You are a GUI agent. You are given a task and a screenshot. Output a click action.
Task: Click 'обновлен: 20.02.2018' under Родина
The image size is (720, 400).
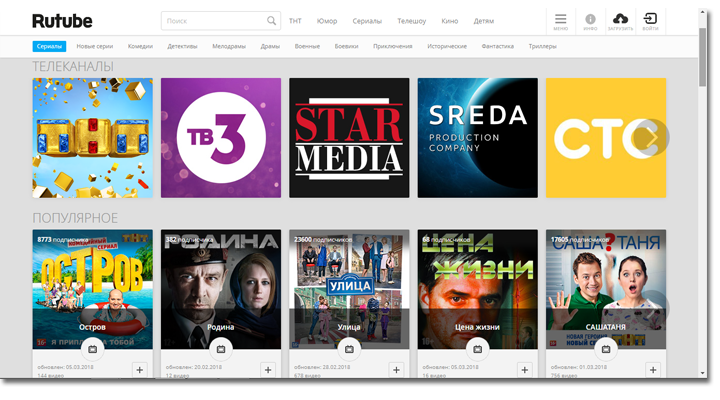tap(194, 367)
